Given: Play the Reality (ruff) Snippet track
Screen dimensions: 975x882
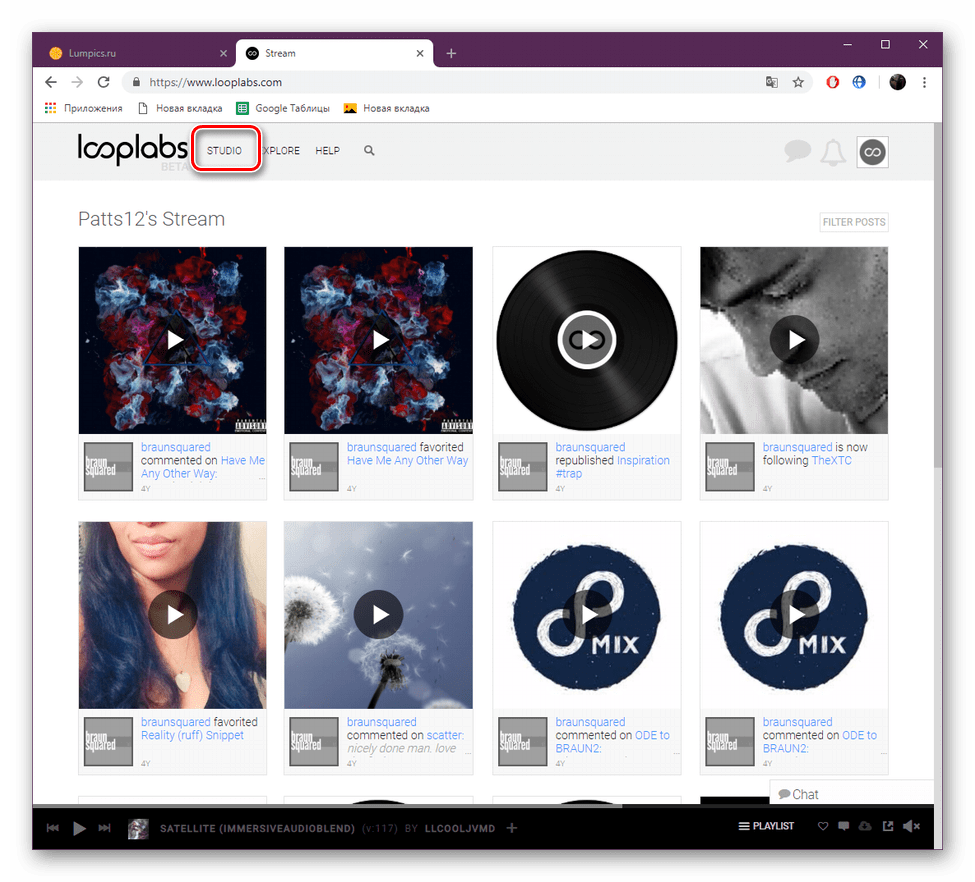Looking at the screenshot, I should [x=173, y=615].
